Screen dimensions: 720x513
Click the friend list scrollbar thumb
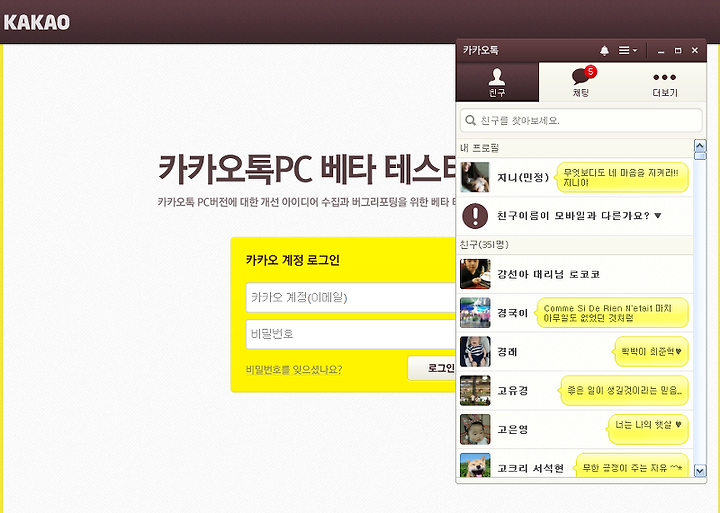(700, 156)
